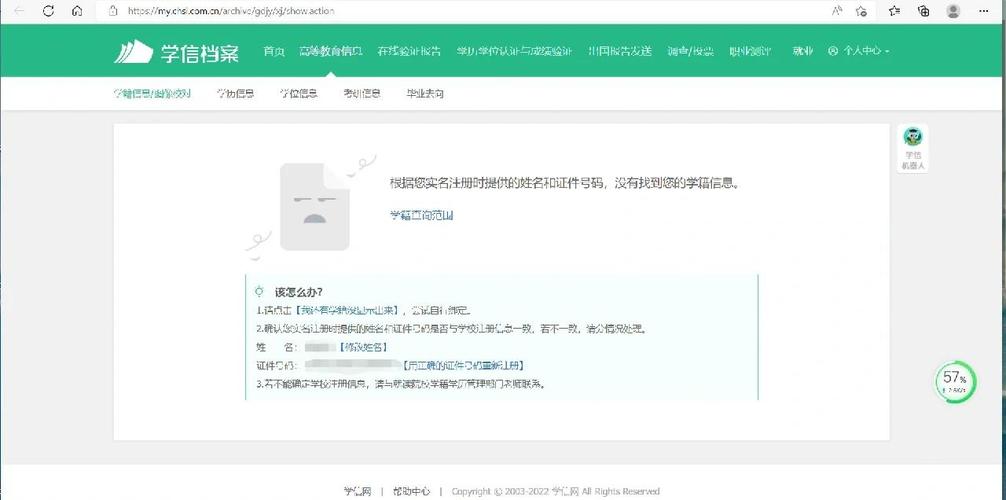
Task: Go to browser home icon
Action: pos(77,11)
